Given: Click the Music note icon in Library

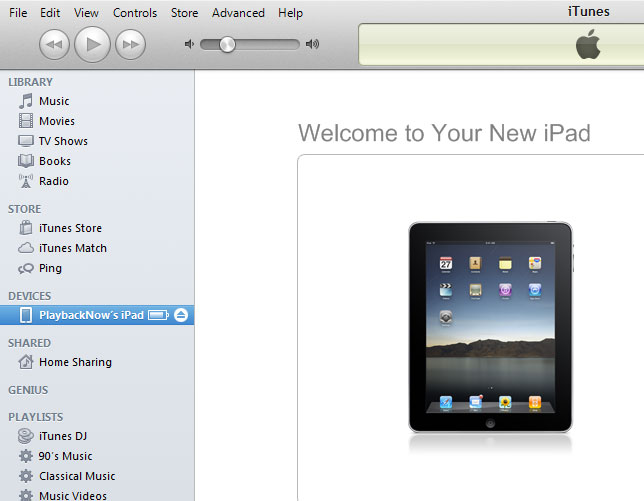Looking at the screenshot, I should [25, 101].
